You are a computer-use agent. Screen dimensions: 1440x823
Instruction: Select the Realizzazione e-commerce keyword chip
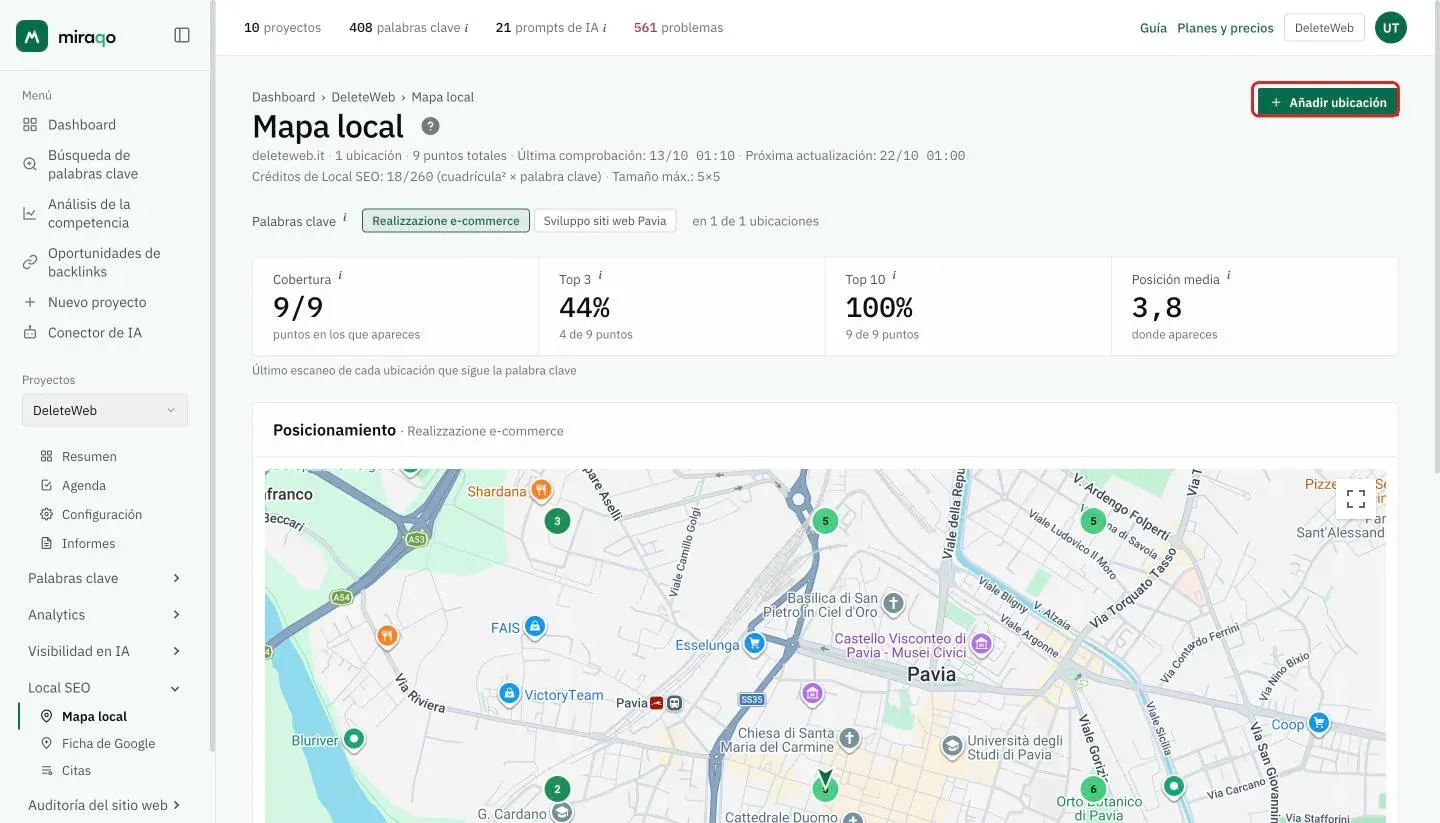point(446,221)
